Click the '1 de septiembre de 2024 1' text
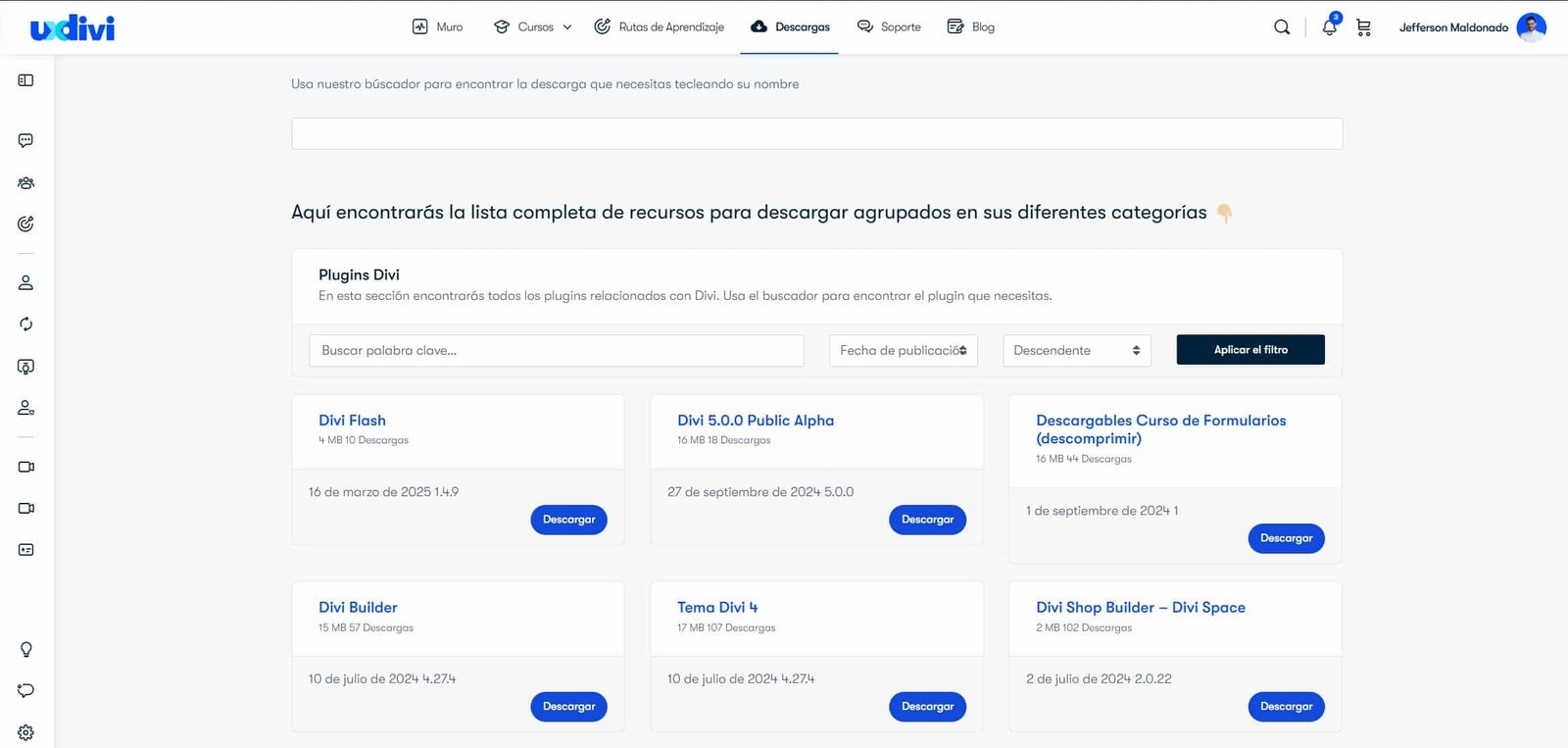This screenshot has width=1568, height=748. tap(1102, 511)
